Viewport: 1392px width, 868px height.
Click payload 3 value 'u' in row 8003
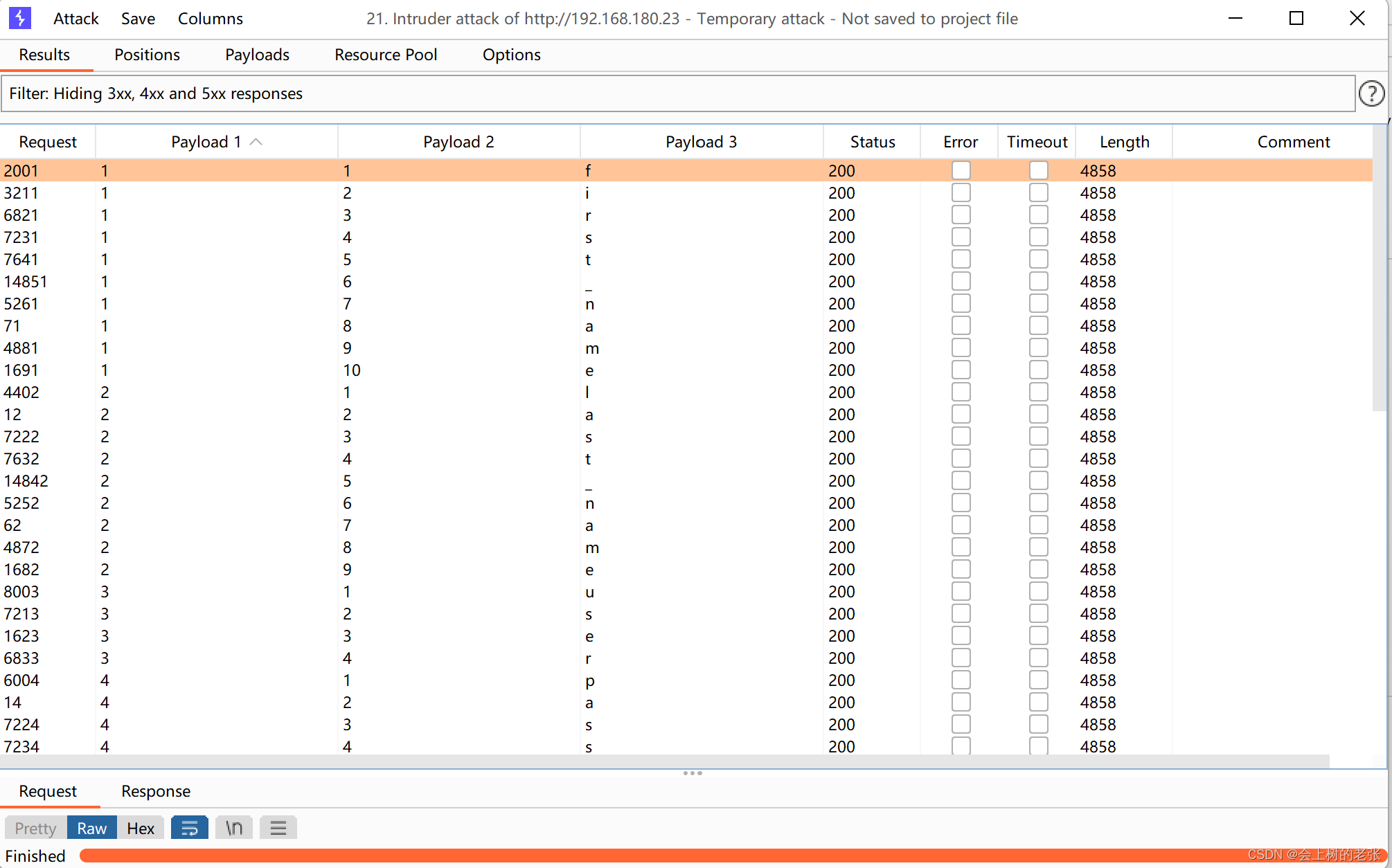[x=589, y=592]
